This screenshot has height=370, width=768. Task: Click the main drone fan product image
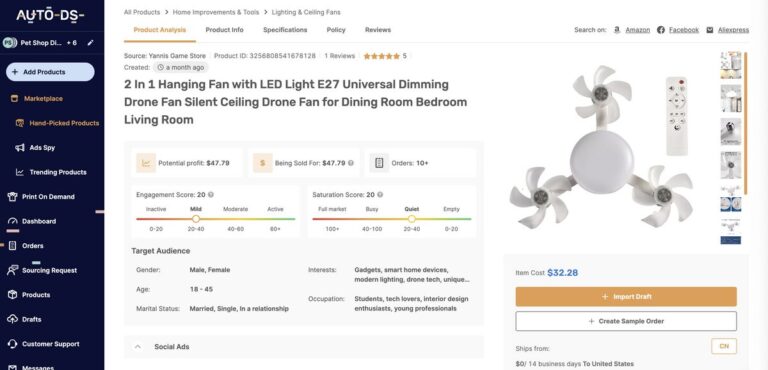601,147
